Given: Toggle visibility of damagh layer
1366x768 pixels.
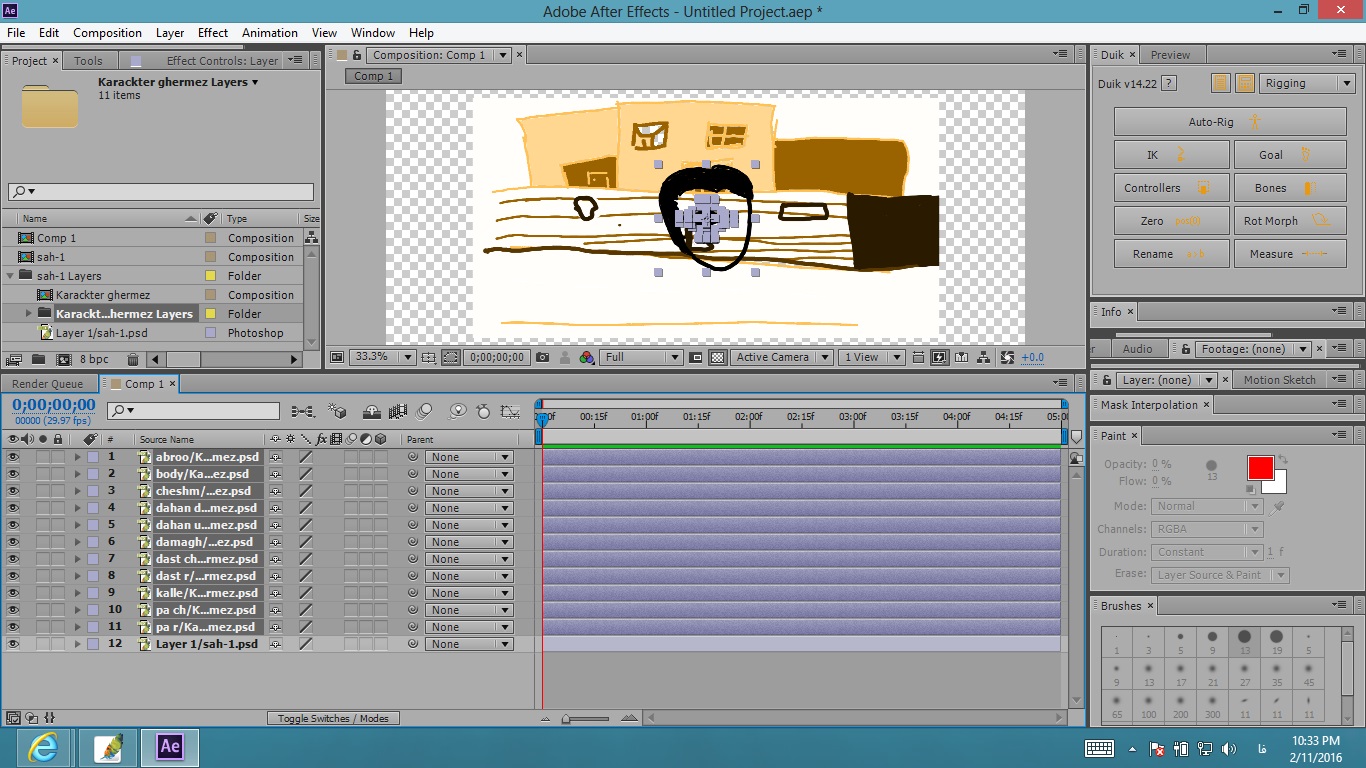Looking at the screenshot, I should 13,542.
